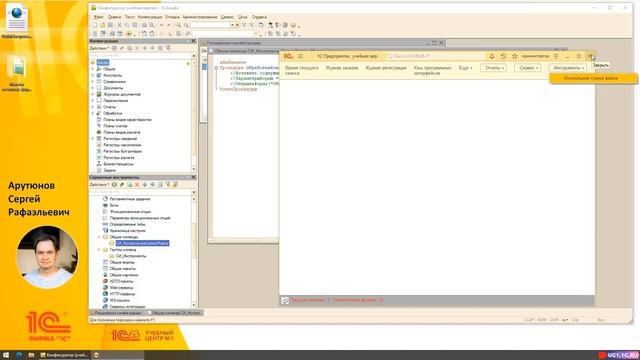640x360 pixels.
Task: Expand the Общие node in configuration tree
Action: point(93,69)
